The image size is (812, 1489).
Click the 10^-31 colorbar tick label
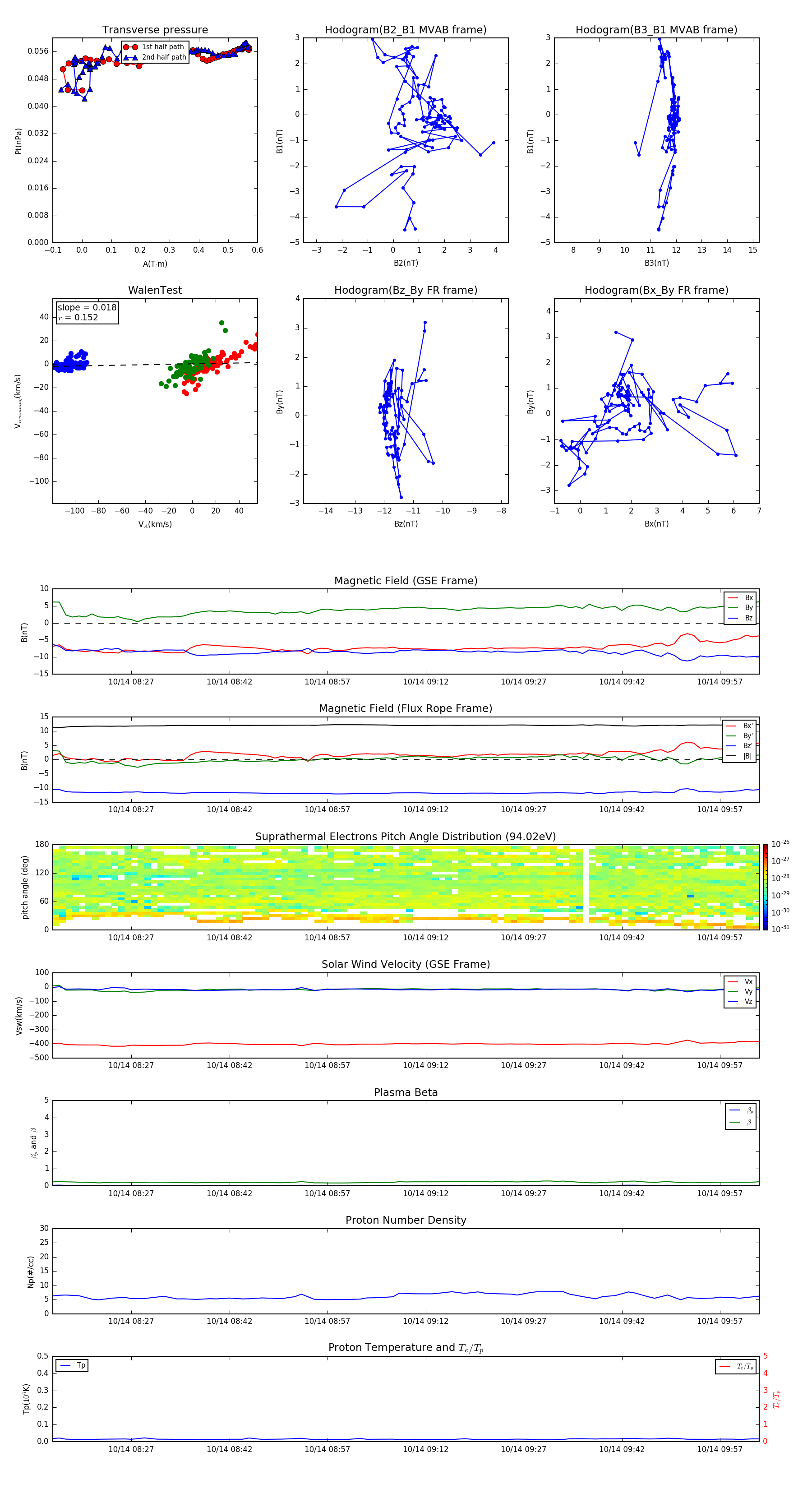point(780,929)
